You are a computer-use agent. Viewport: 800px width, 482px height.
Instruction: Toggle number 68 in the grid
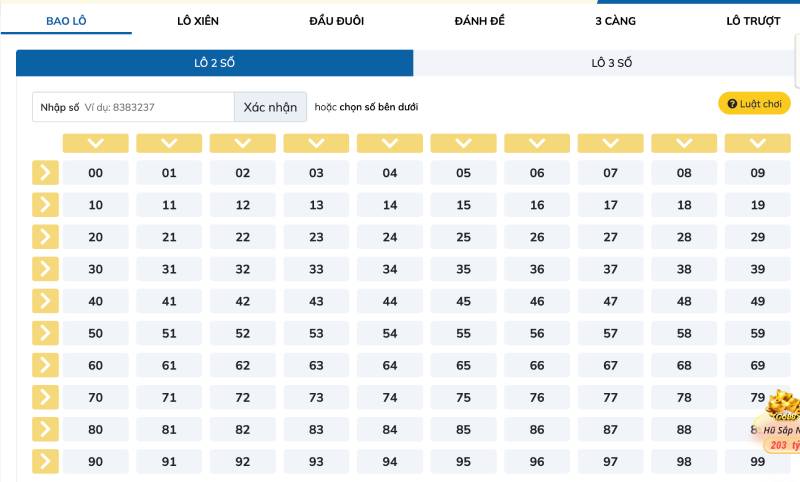684,365
